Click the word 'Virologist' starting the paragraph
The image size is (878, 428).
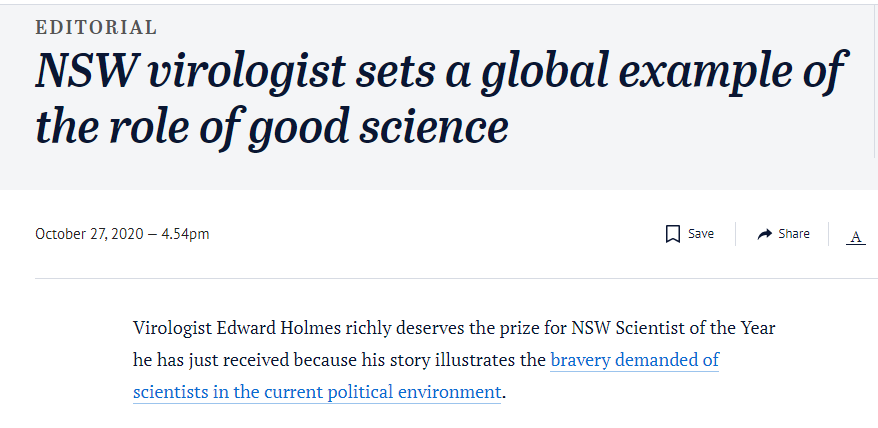click(x=173, y=327)
